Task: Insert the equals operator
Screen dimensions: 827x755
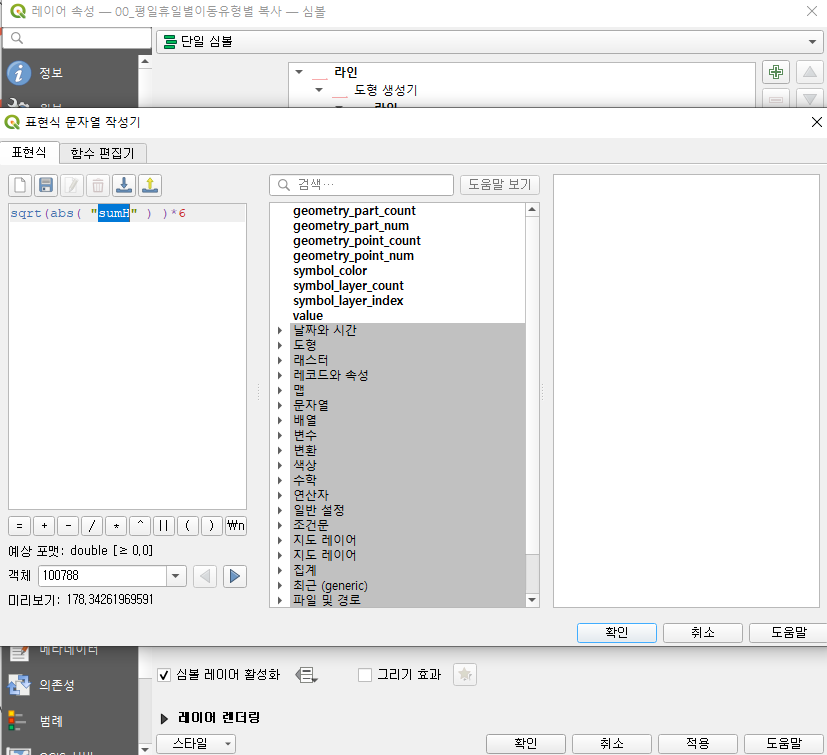Action: [20, 526]
